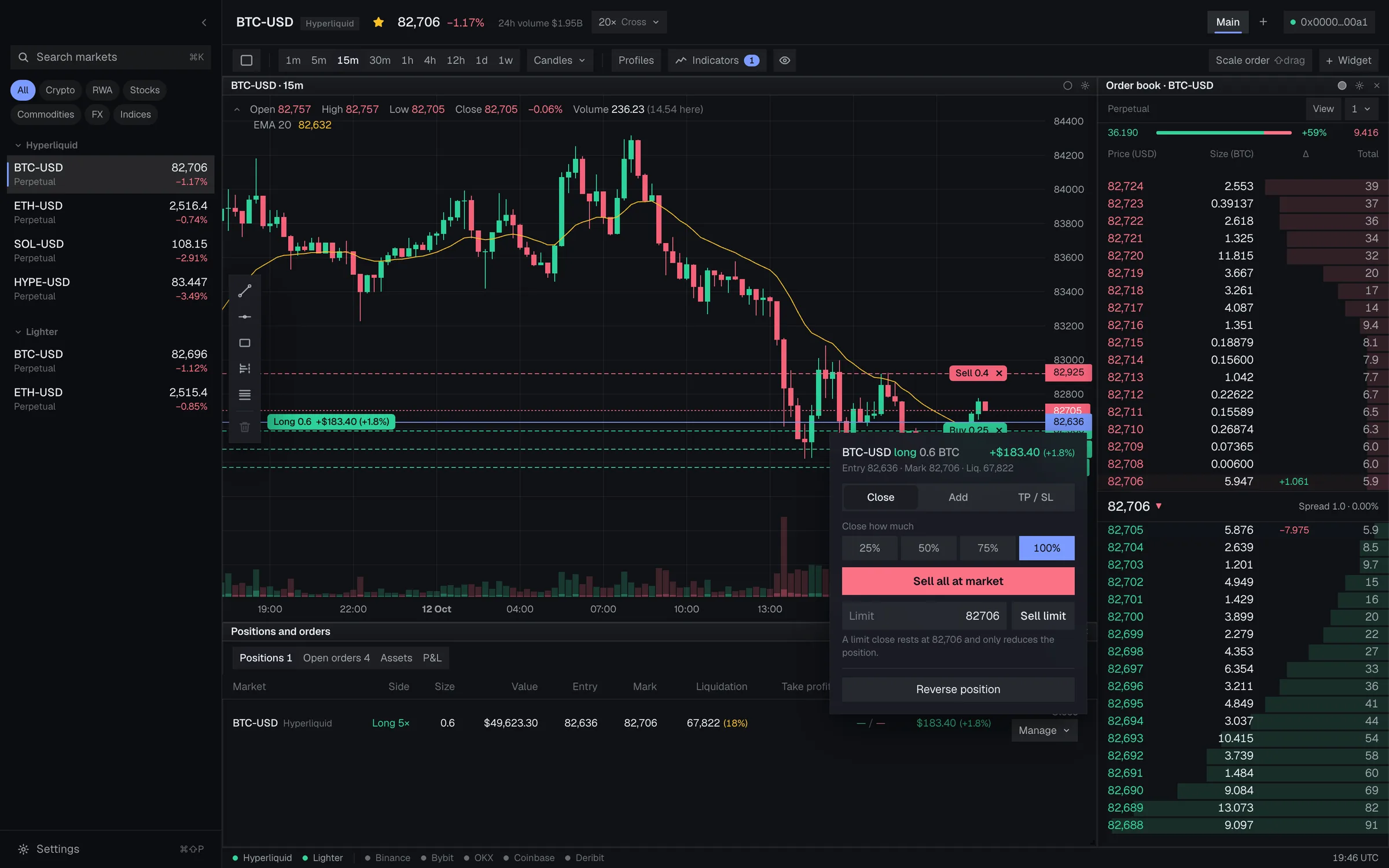Select the 1h timeframe
The width and height of the screenshot is (1389, 868).
click(x=407, y=60)
